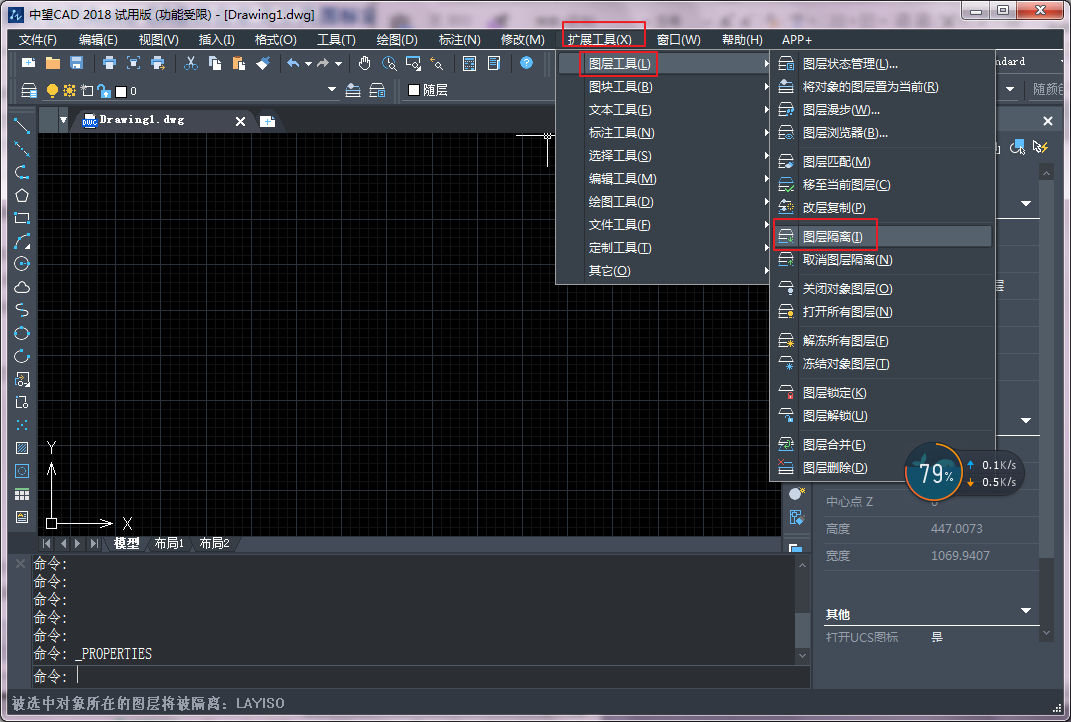Toggle the layer freeze sun icon
Screen dimensions: 1071x722
coord(69,91)
